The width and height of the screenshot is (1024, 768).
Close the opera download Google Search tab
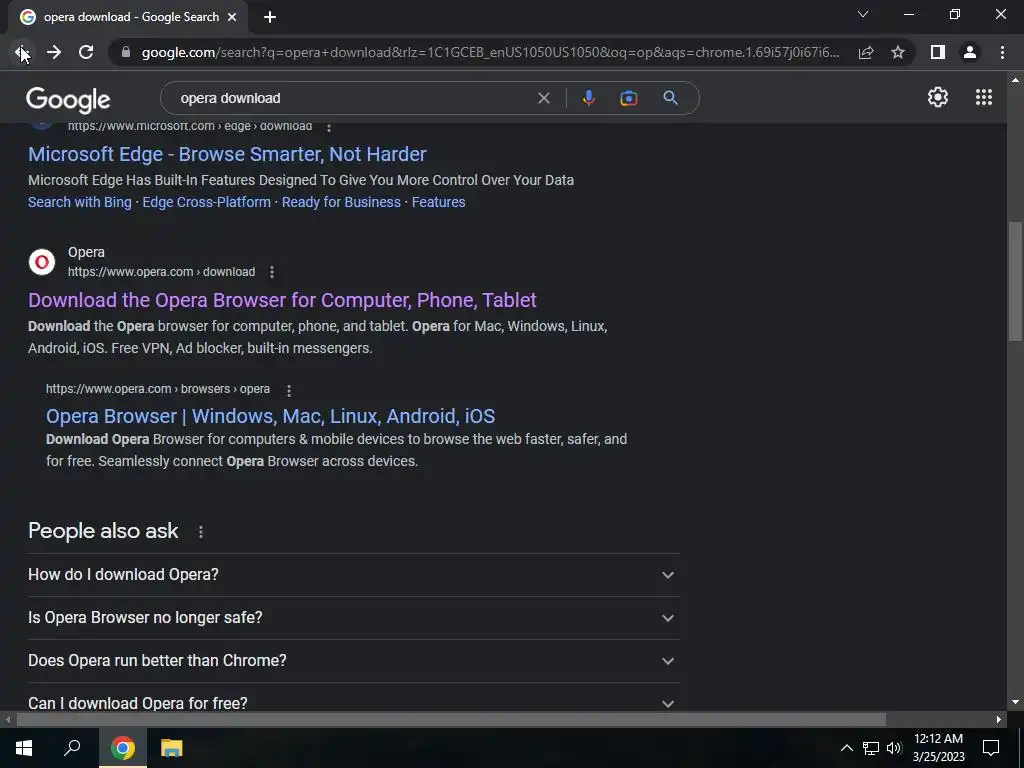coord(232,17)
